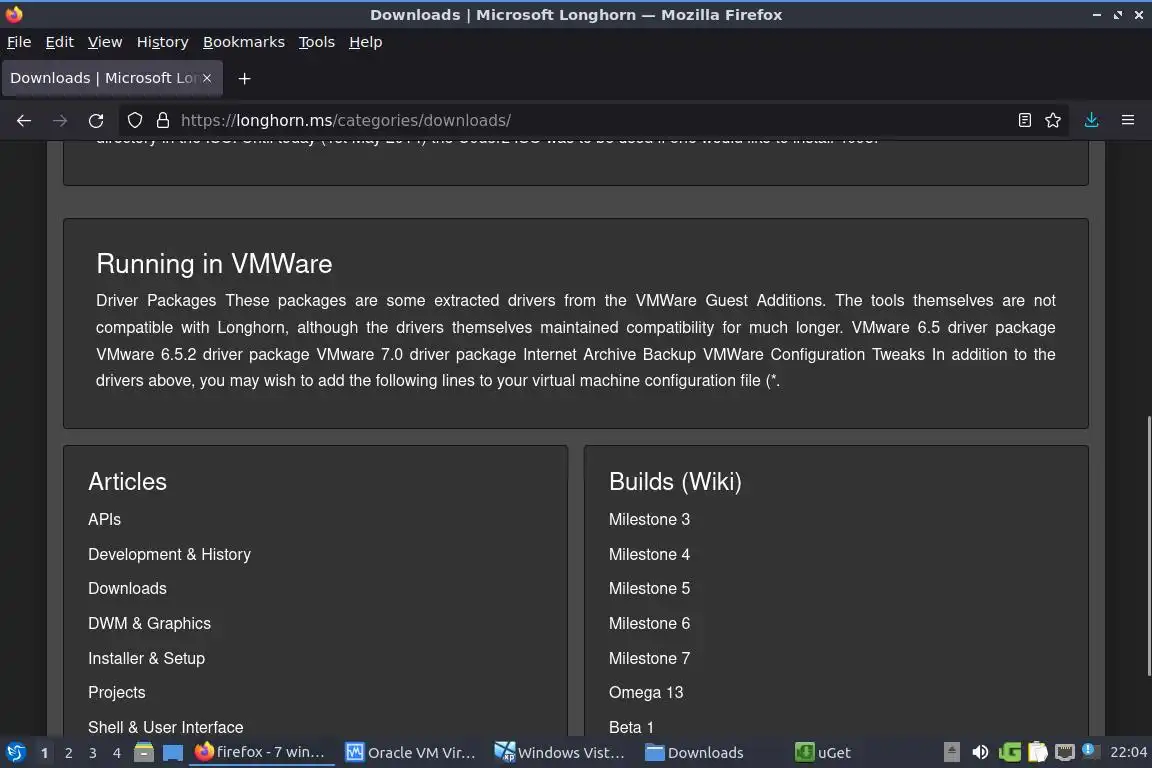Open the Tools menu
Screen dimensions: 1152x768
click(317, 42)
